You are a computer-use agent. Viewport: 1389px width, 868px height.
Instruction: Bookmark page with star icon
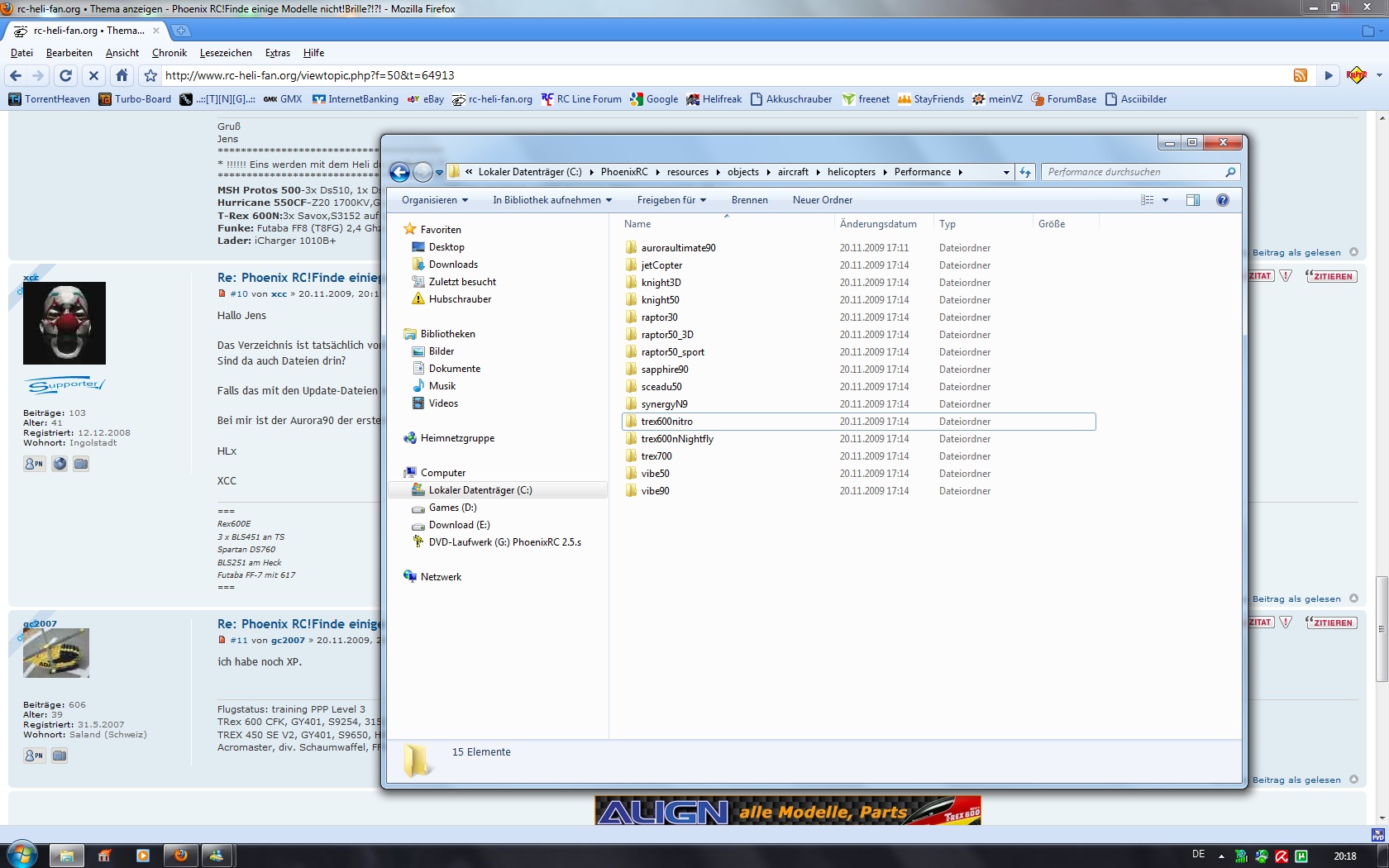tap(150, 75)
